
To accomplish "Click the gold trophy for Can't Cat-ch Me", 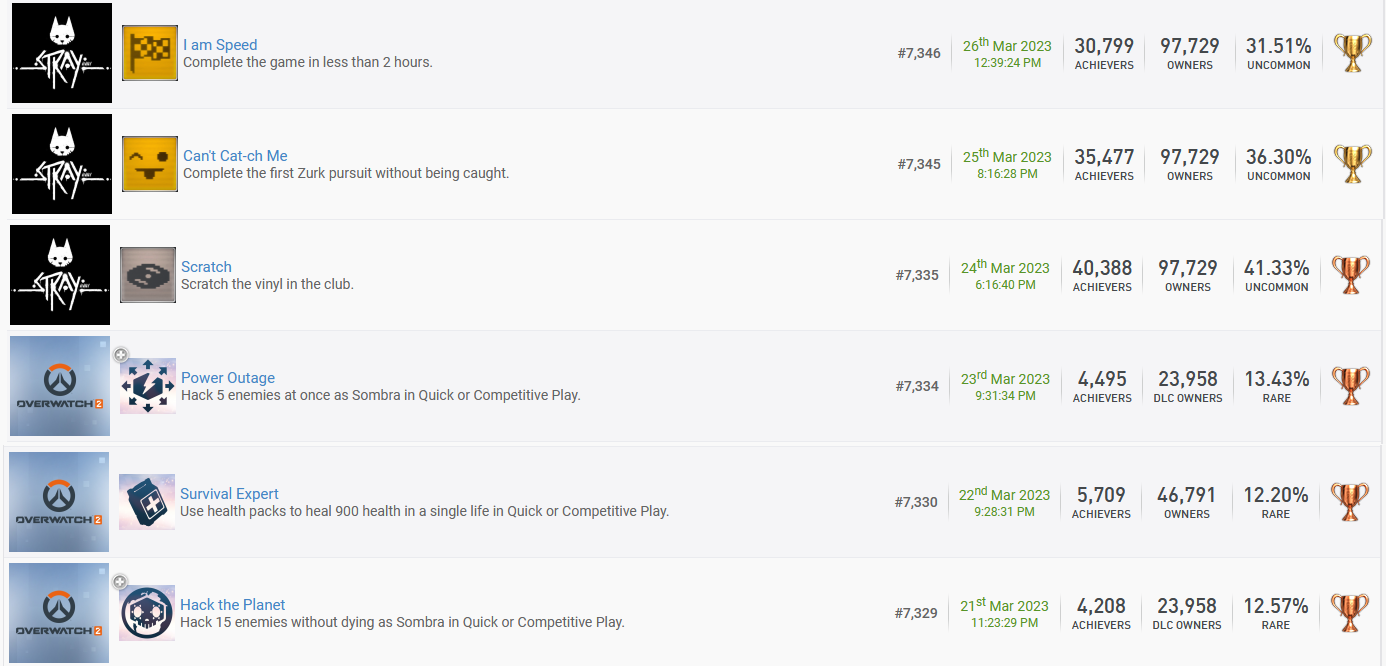I will [x=1353, y=164].
